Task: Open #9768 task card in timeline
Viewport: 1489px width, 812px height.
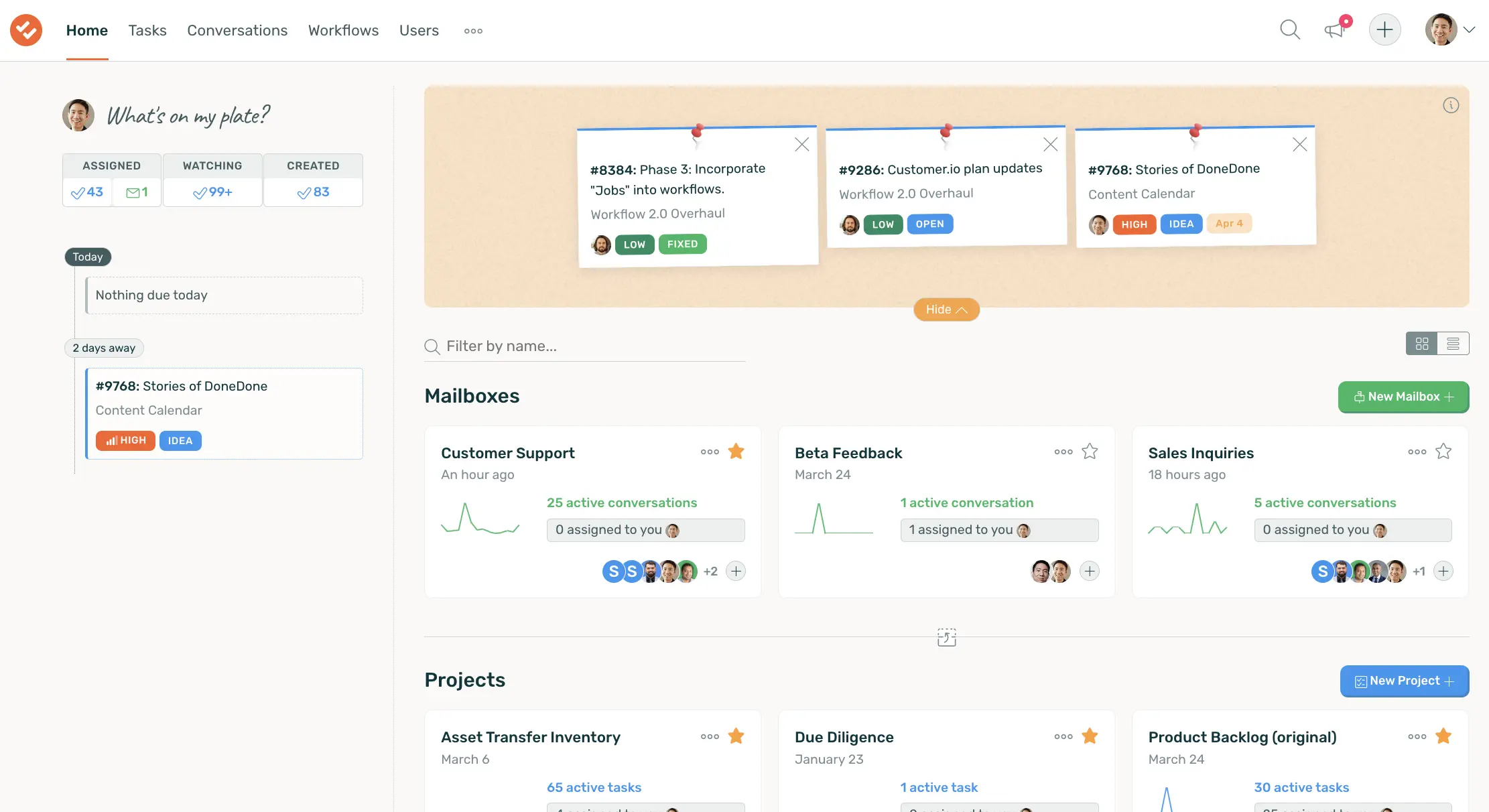Action: pos(224,413)
